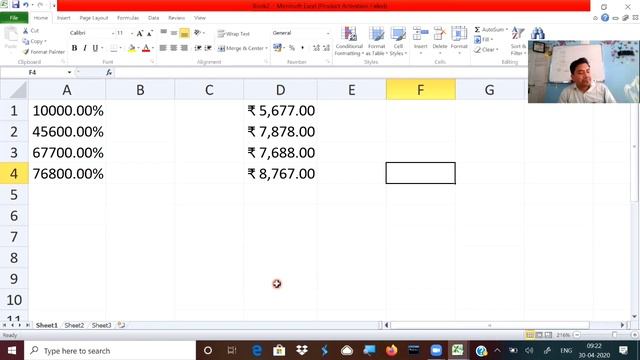The image size is (640, 360).
Task: Save the workbook from Quick Access Toolbar
Action: click(x=16, y=5)
